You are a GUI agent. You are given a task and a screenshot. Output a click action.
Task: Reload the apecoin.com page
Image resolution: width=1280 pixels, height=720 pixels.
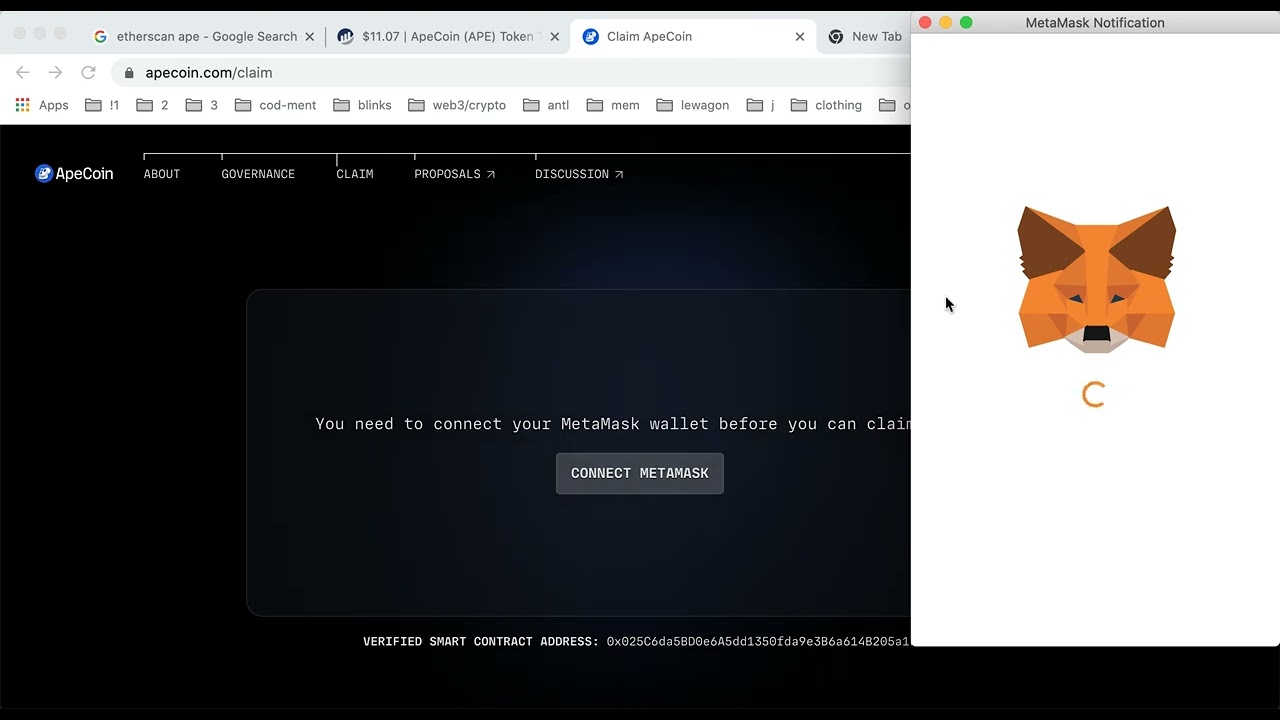[88, 73]
